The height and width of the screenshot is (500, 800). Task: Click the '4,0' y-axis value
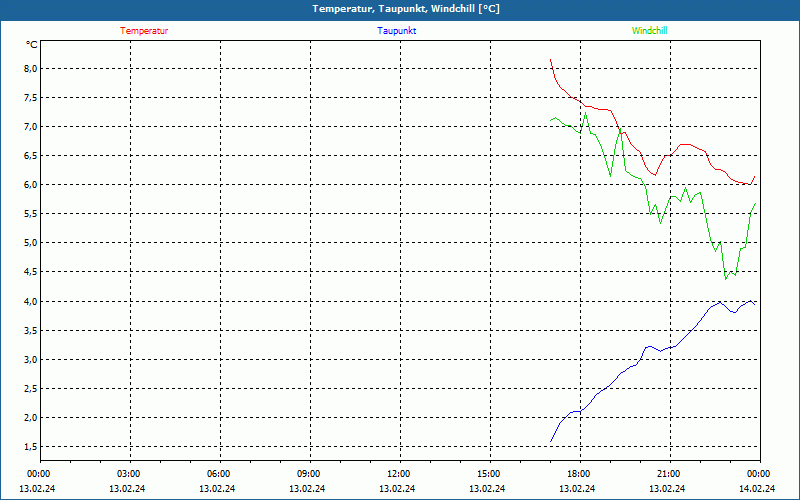(x=31, y=302)
